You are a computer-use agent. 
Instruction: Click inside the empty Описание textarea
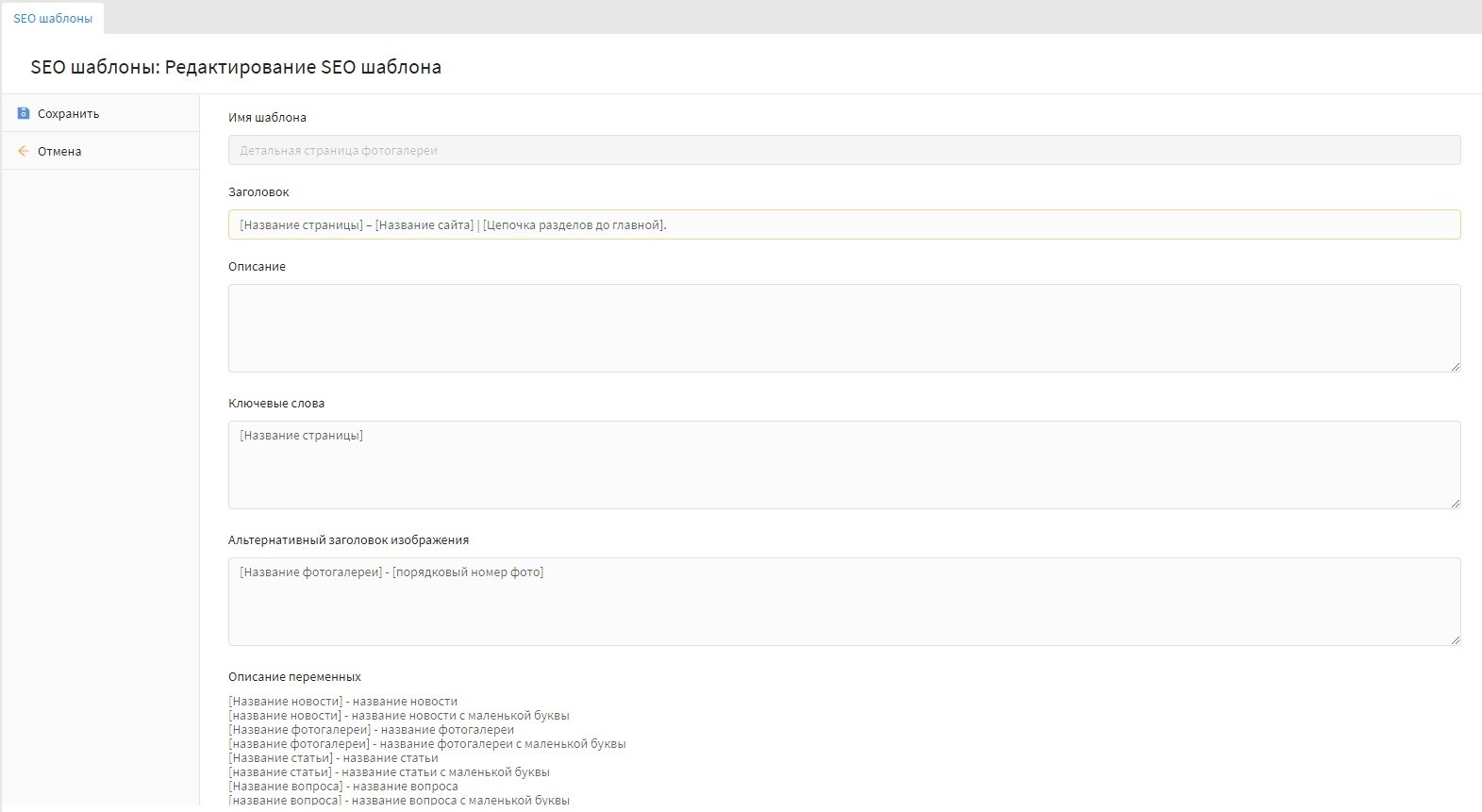tap(843, 327)
